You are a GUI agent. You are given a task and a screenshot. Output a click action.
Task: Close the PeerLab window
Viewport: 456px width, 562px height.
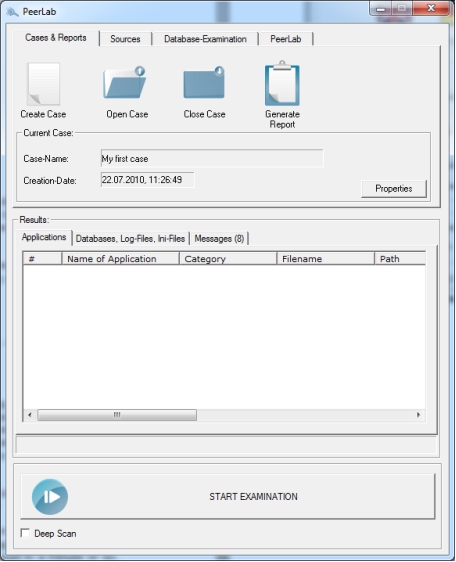431,8
